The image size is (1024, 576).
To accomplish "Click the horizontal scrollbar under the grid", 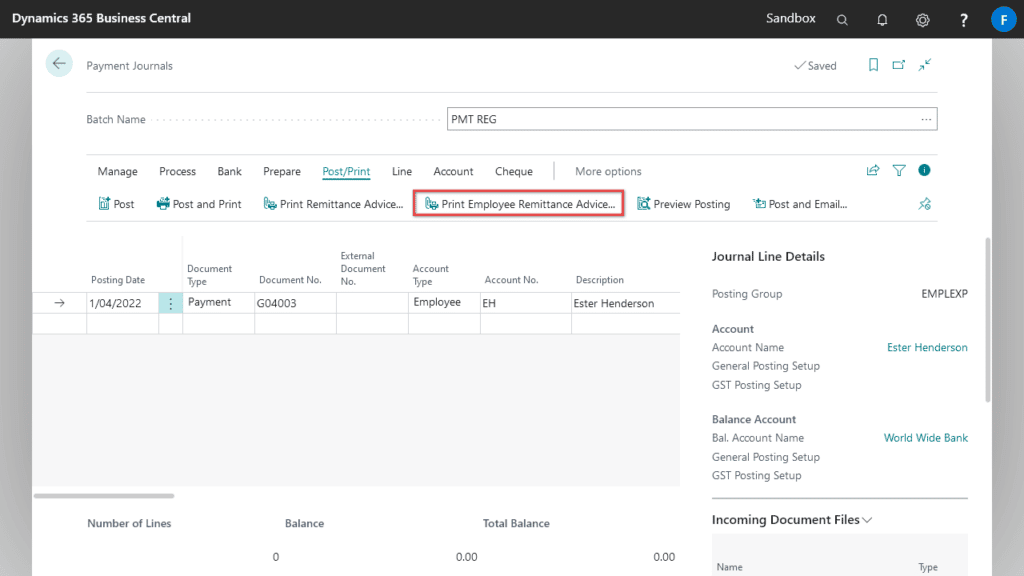I will [104, 495].
